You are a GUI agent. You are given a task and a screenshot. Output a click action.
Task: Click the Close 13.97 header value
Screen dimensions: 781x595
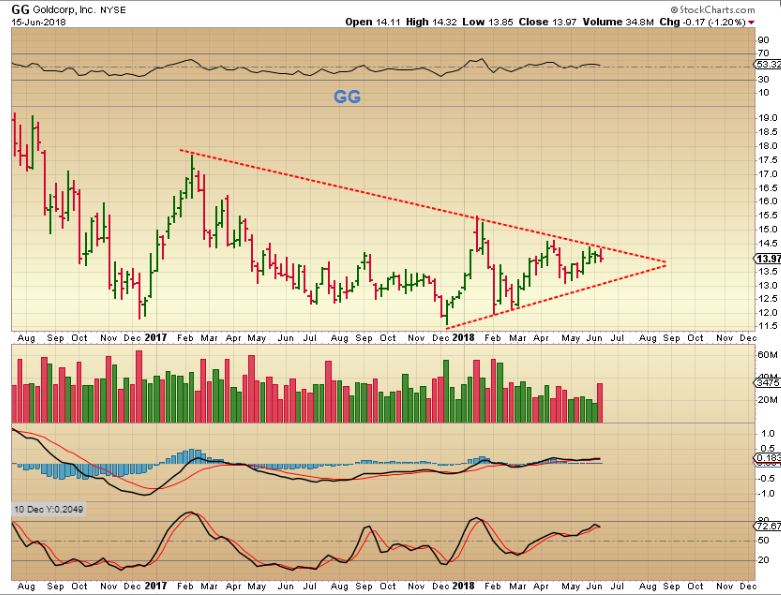pos(548,22)
